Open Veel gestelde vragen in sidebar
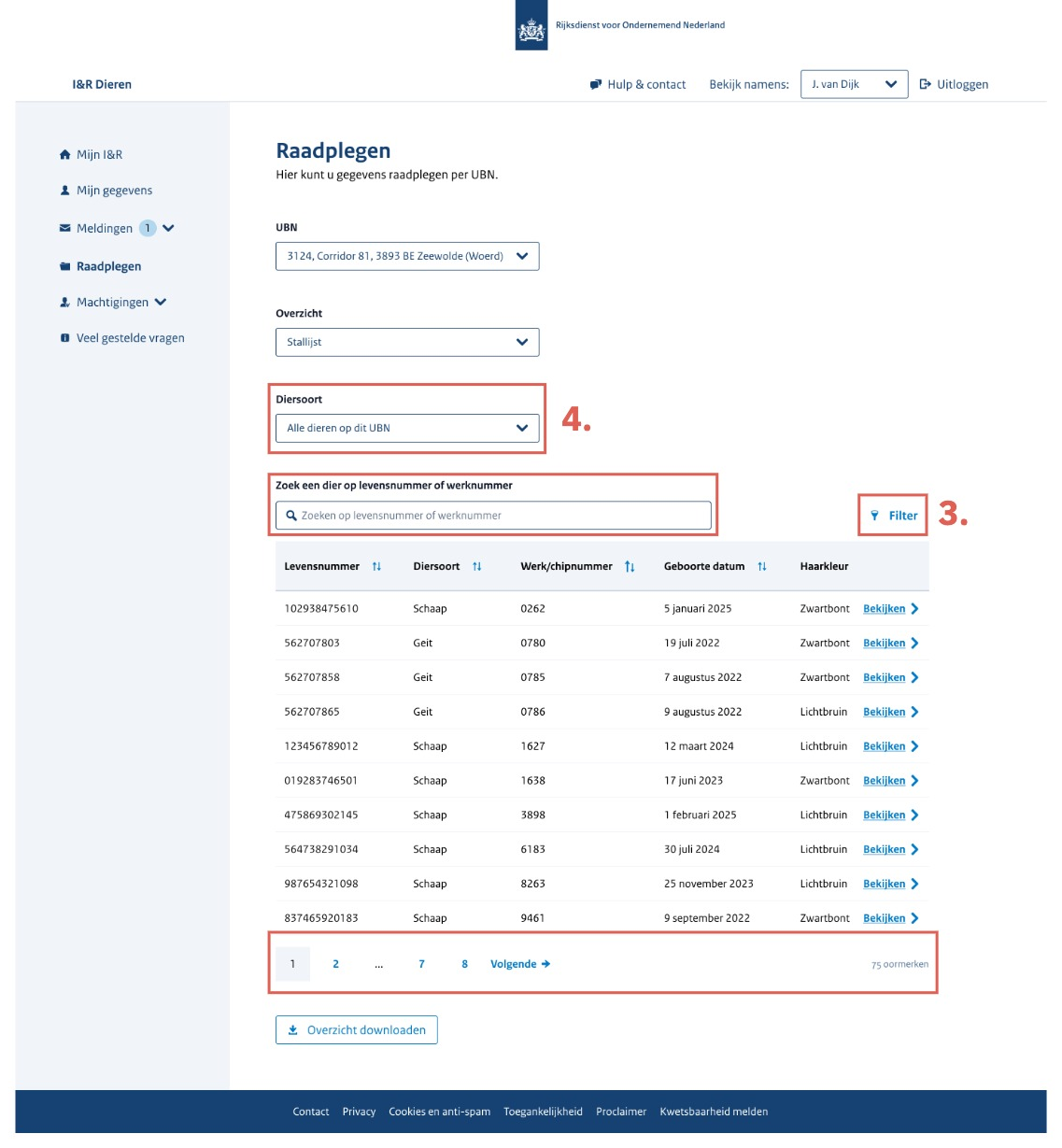This screenshot has width=1062, height=1148. [x=130, y=338]
